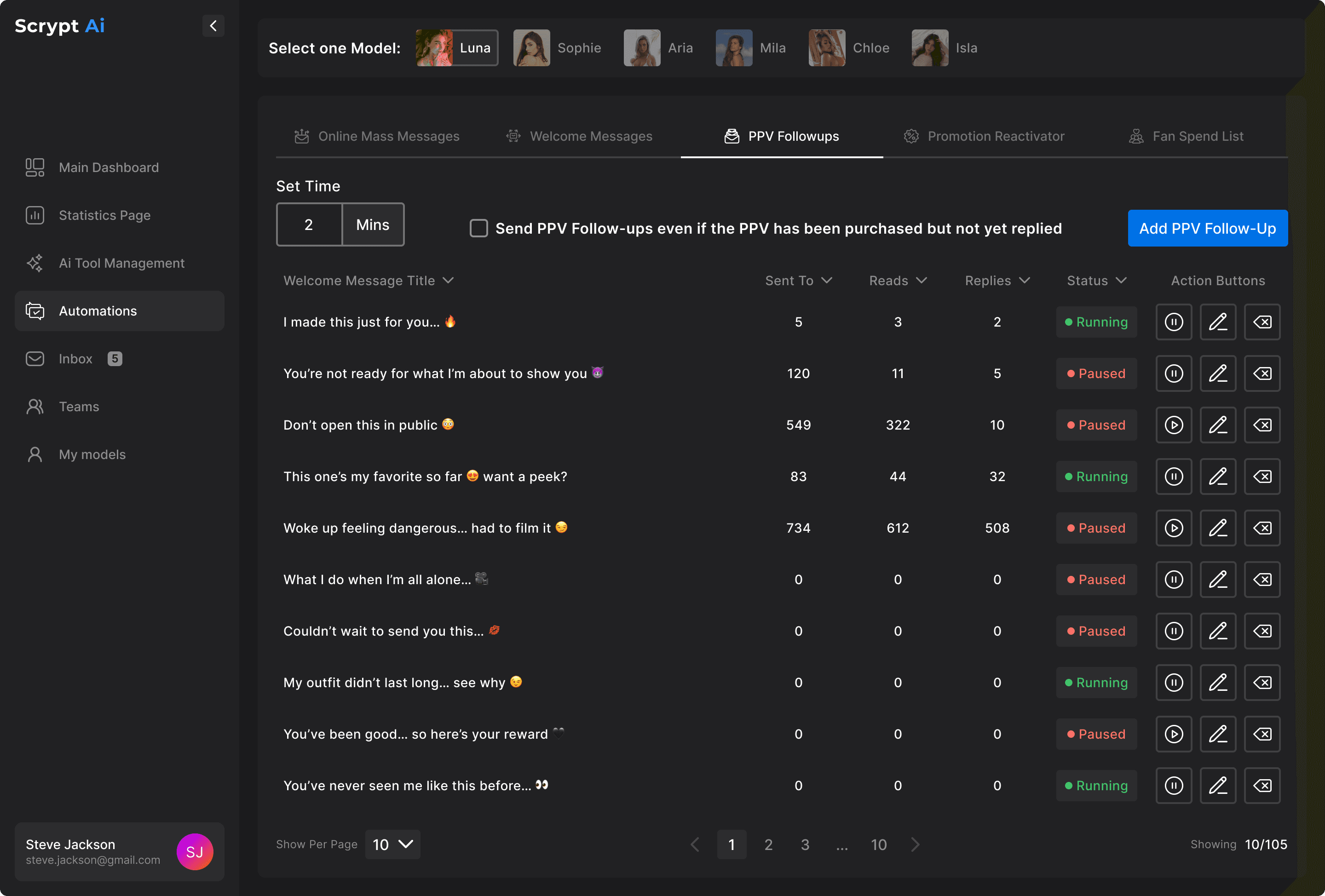The height and width of the screenshot is (896, 1325).
Task: Switch to the Promotion Reactivator tab
Action: (984, 136)
